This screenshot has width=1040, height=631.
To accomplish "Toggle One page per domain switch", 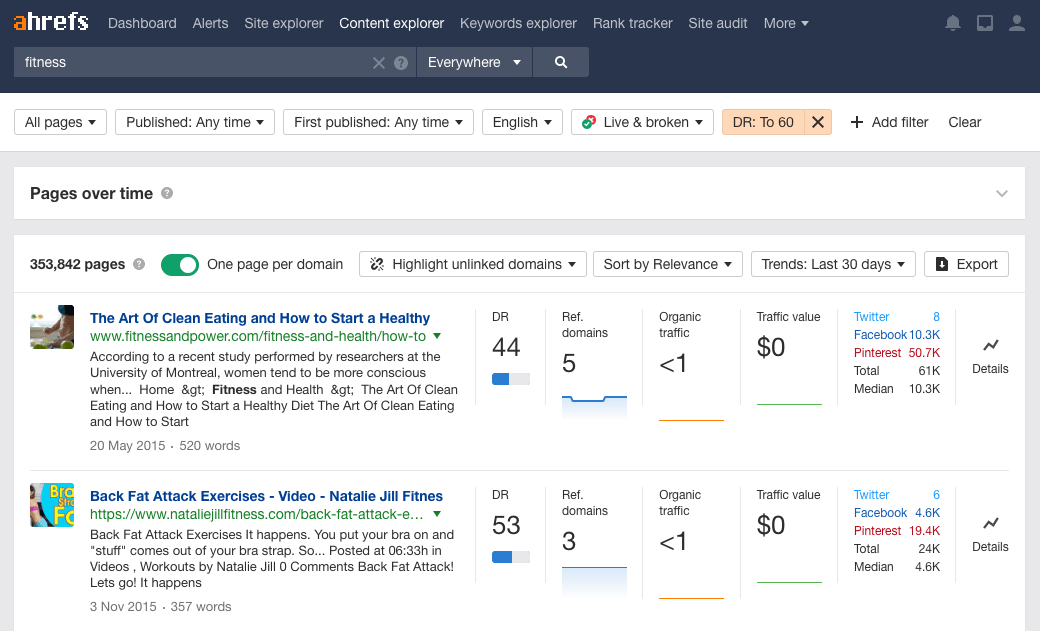I will pos(180,264).
